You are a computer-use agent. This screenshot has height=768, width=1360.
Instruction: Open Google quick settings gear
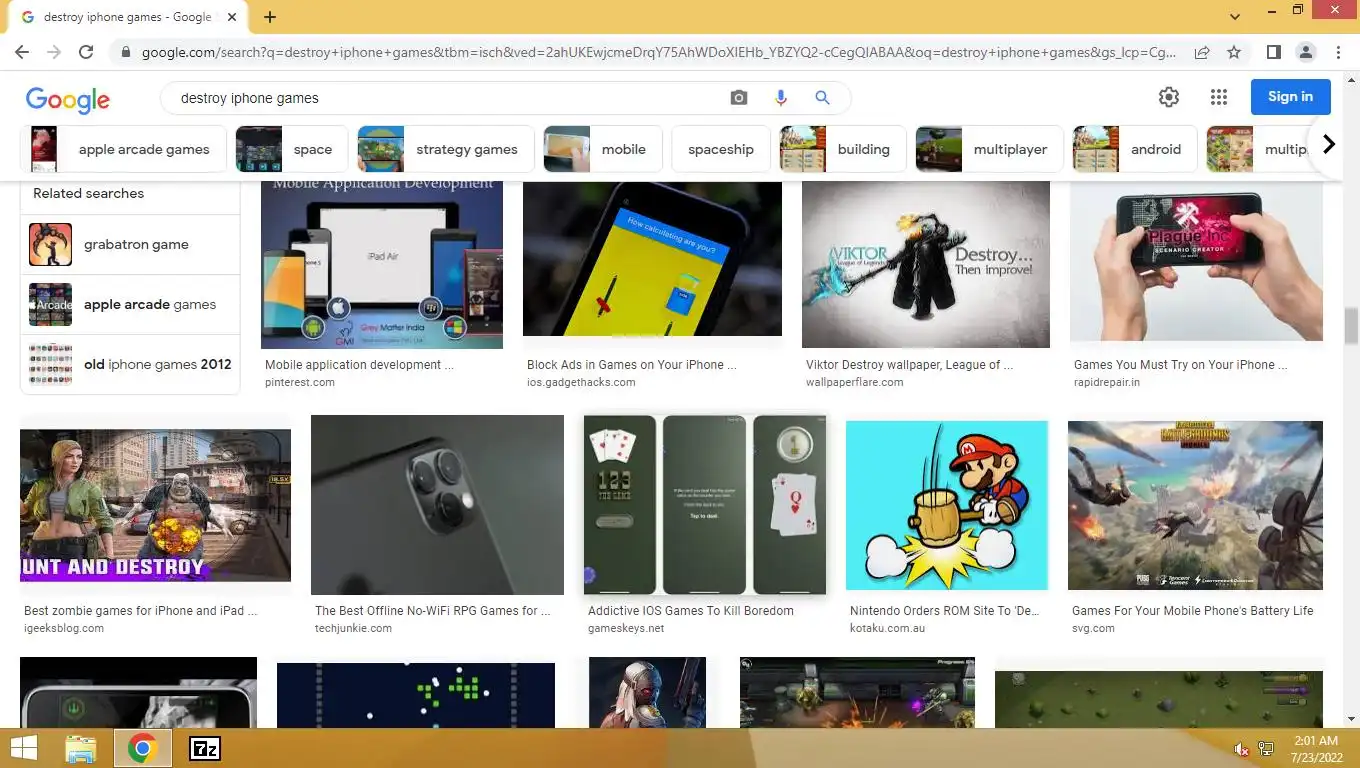coord(1169,97)
